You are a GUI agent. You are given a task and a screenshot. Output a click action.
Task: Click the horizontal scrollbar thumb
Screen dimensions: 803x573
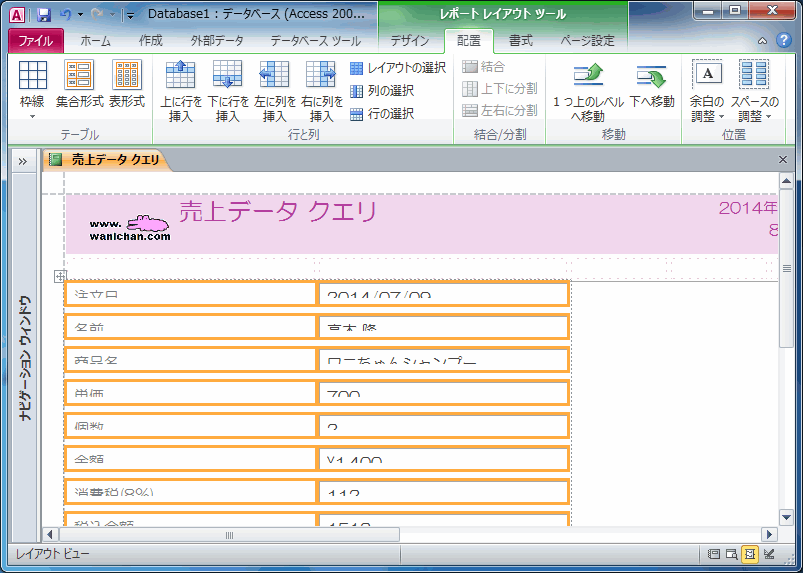coord(229,535)
